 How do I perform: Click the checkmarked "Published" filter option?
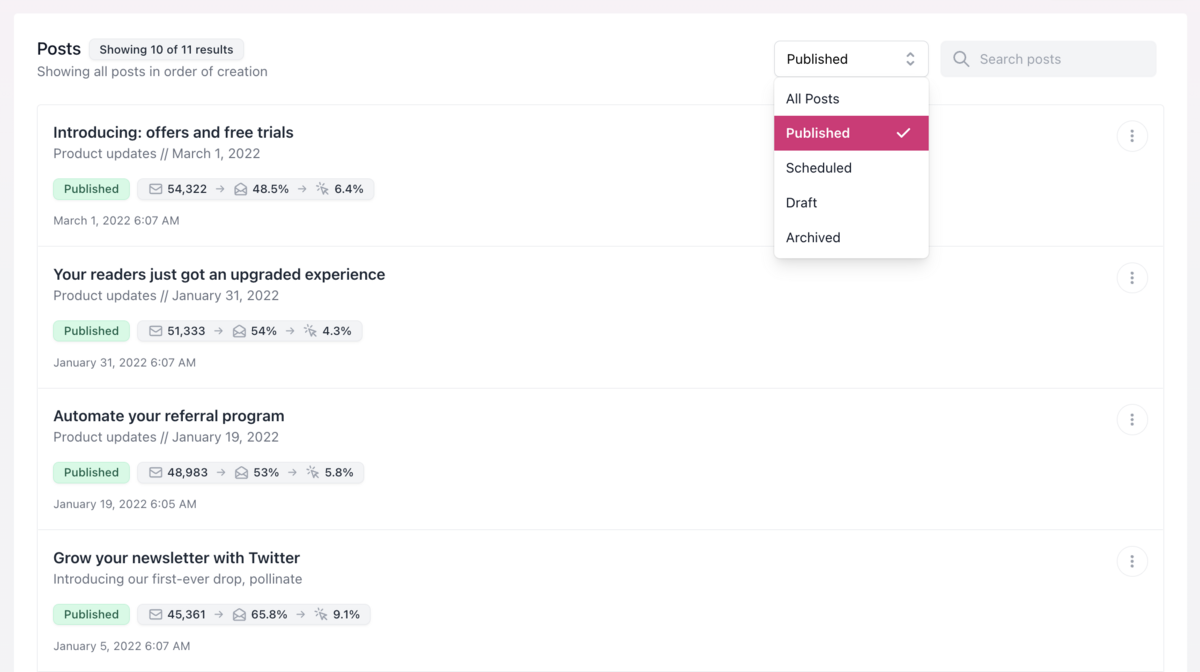(818, 132)
